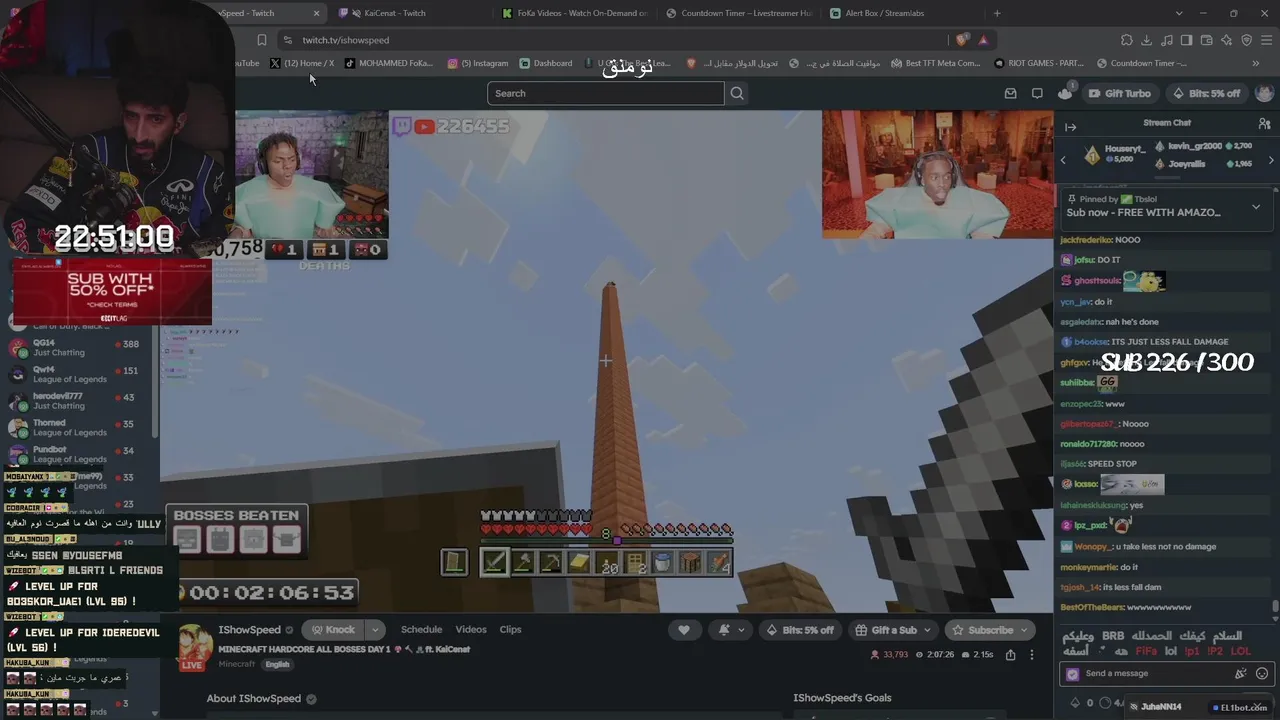Click the Brave Rewards triangle icon
The height and width of the screenshot is (720, 1280).
[x=984, y=40]
